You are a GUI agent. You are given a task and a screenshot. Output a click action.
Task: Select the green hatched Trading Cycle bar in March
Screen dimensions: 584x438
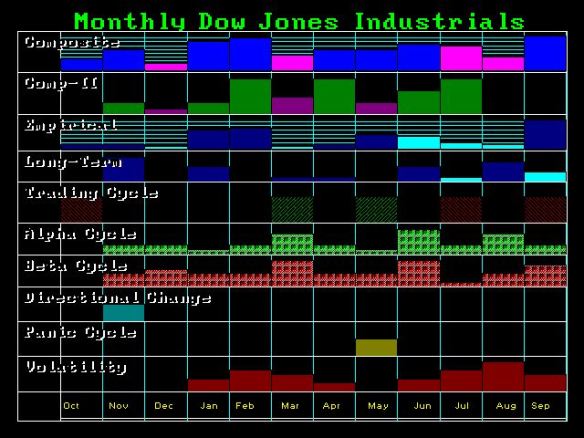click(x=292, y=210)
